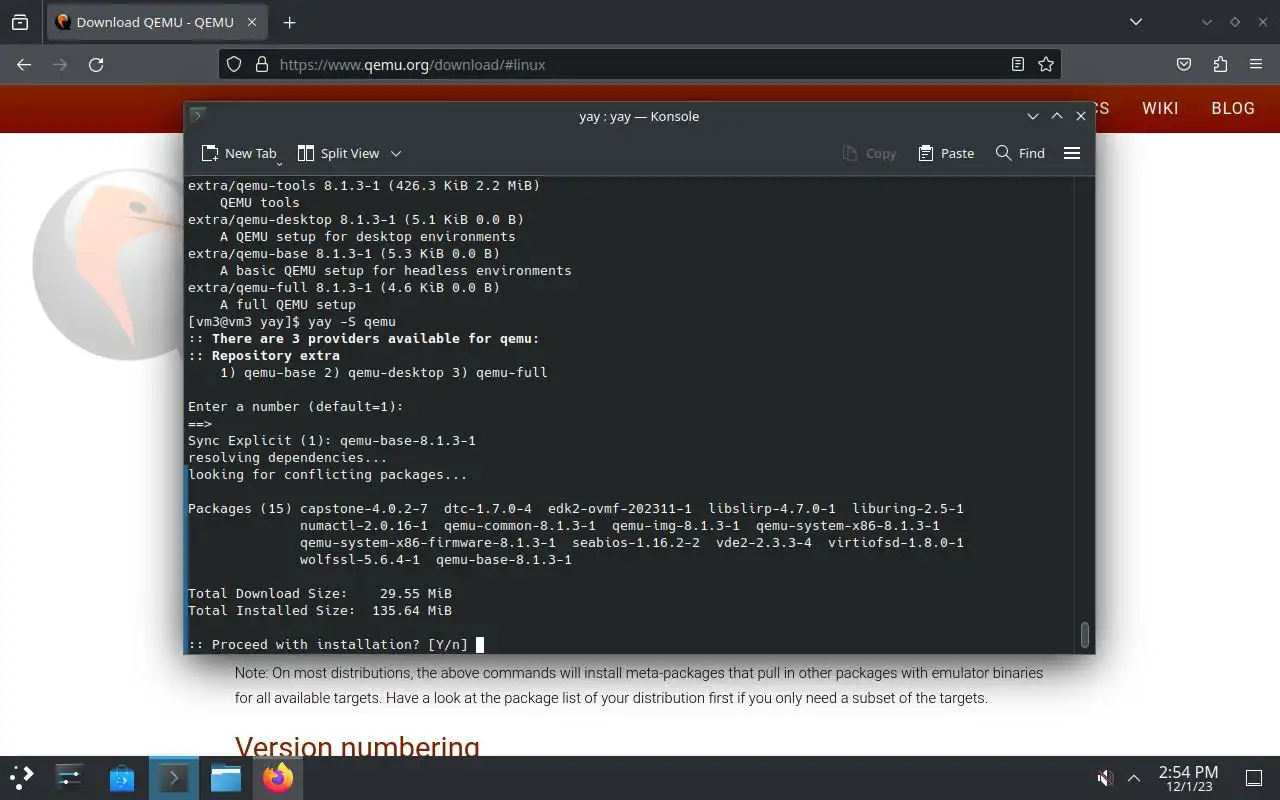Click 'There are 3 providers available for qemu:' text
The width and height of the screenshot is (1280, 800).
point(376,338)
